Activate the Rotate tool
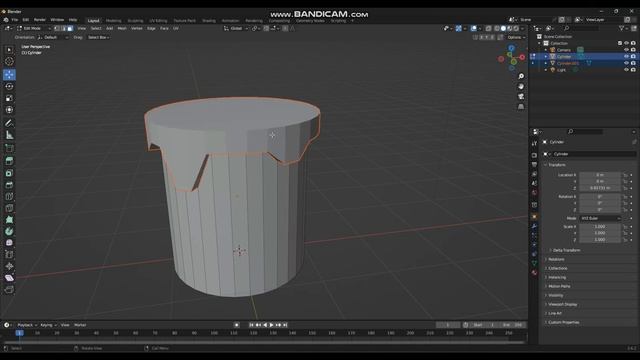Screen dimensions: 640x360 [x=9, y=86]
